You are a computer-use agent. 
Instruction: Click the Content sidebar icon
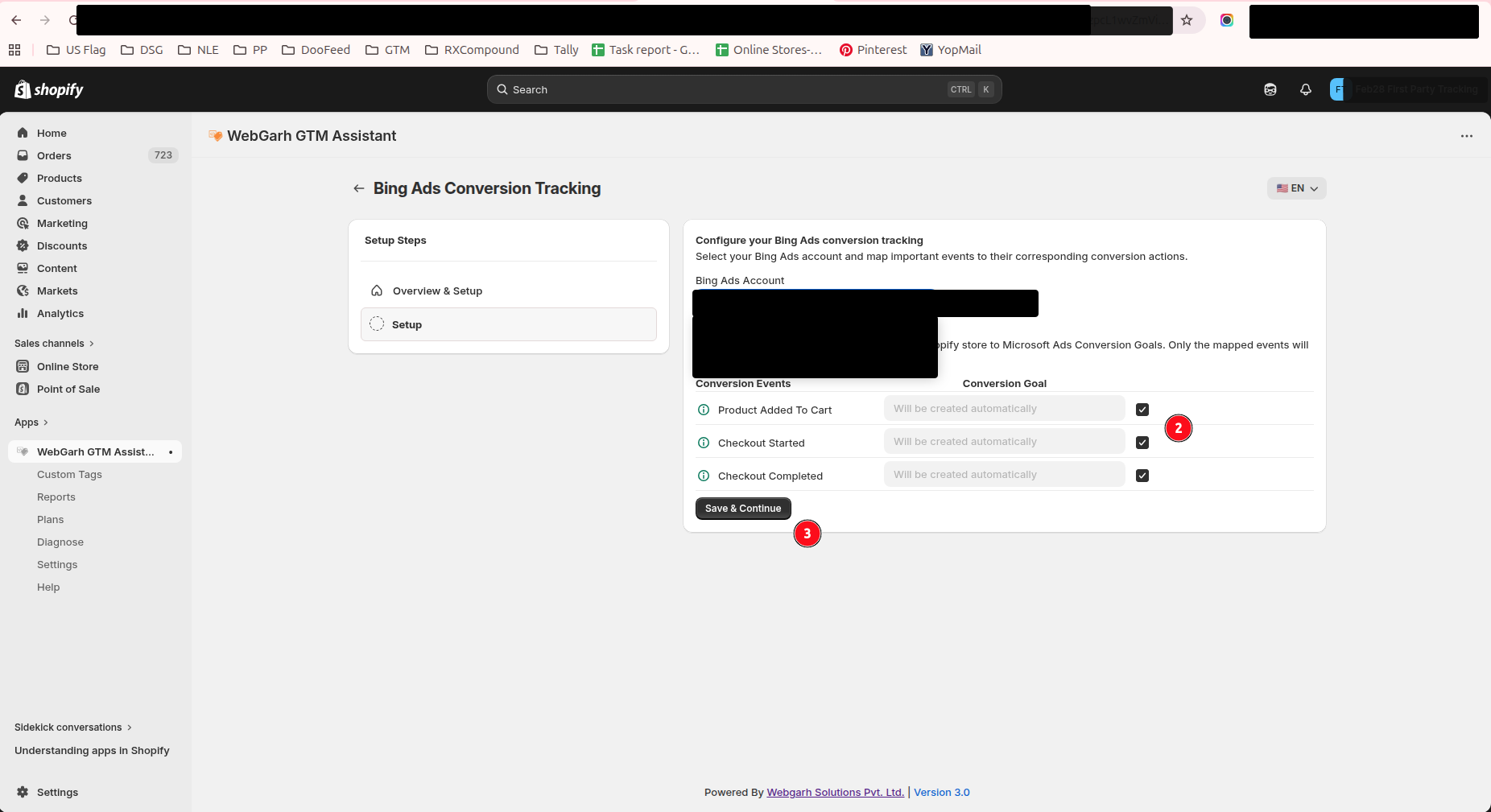click(23, 268)
